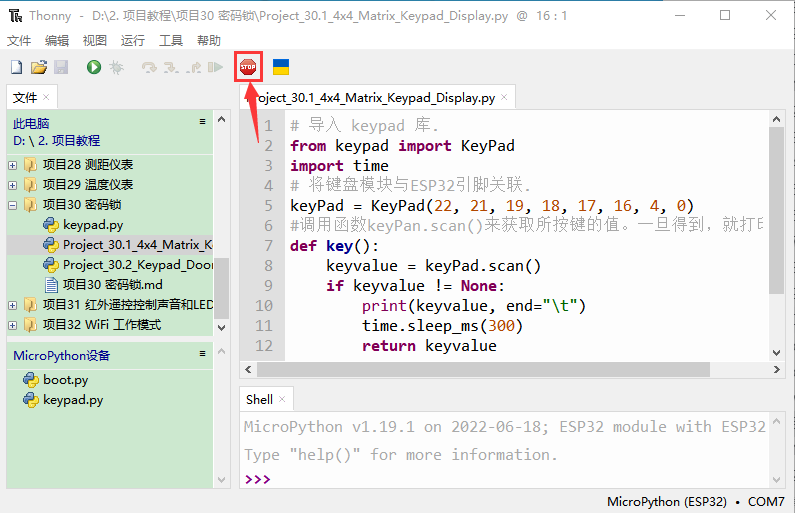Expand the 项目32 WiFi 工作模式 folder
This screenshot has height=513, width=795.
pyautogui.click(x=13, y=325)
